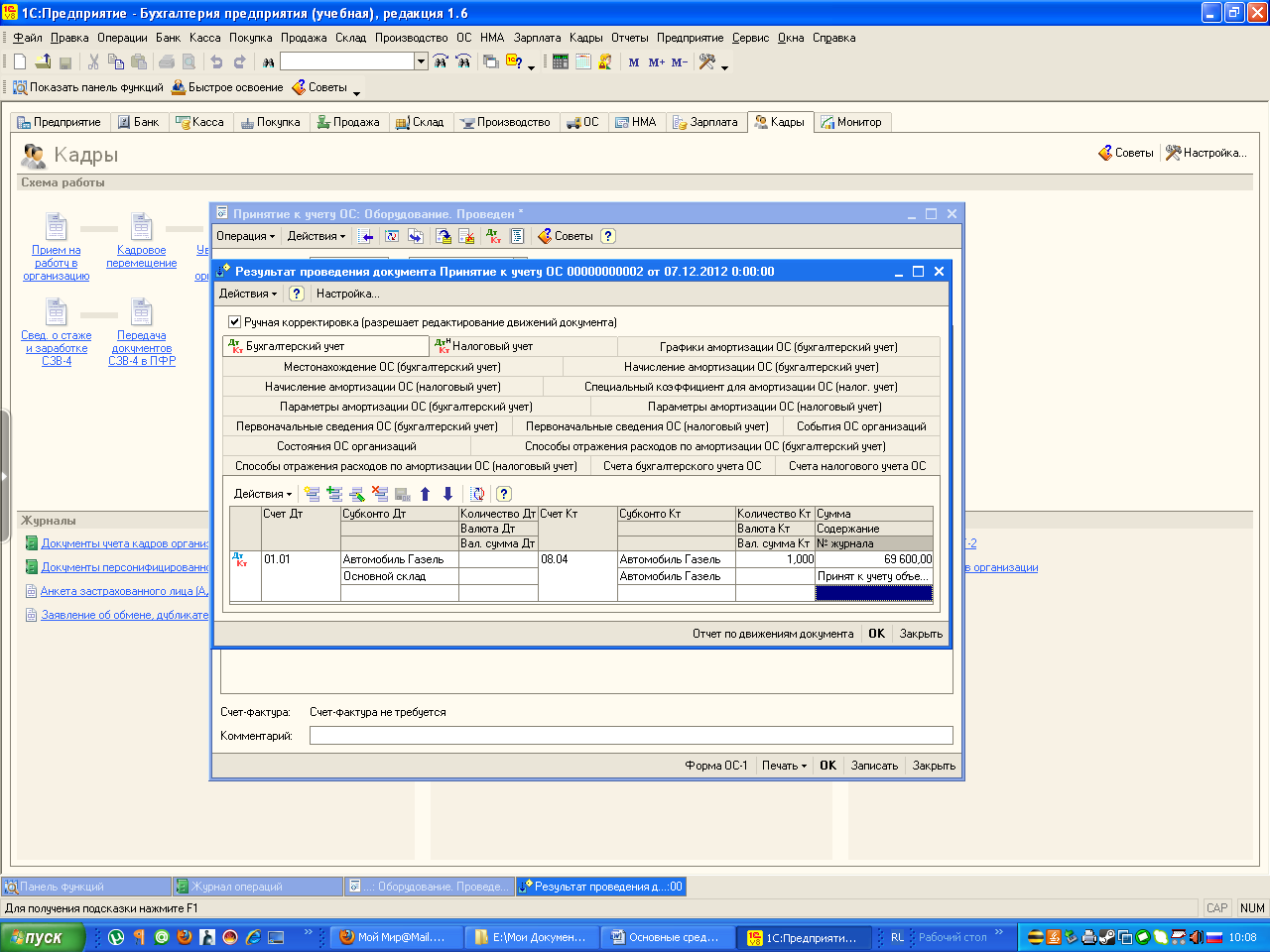Open the calculator icon in main toolbar

(561, 61)
